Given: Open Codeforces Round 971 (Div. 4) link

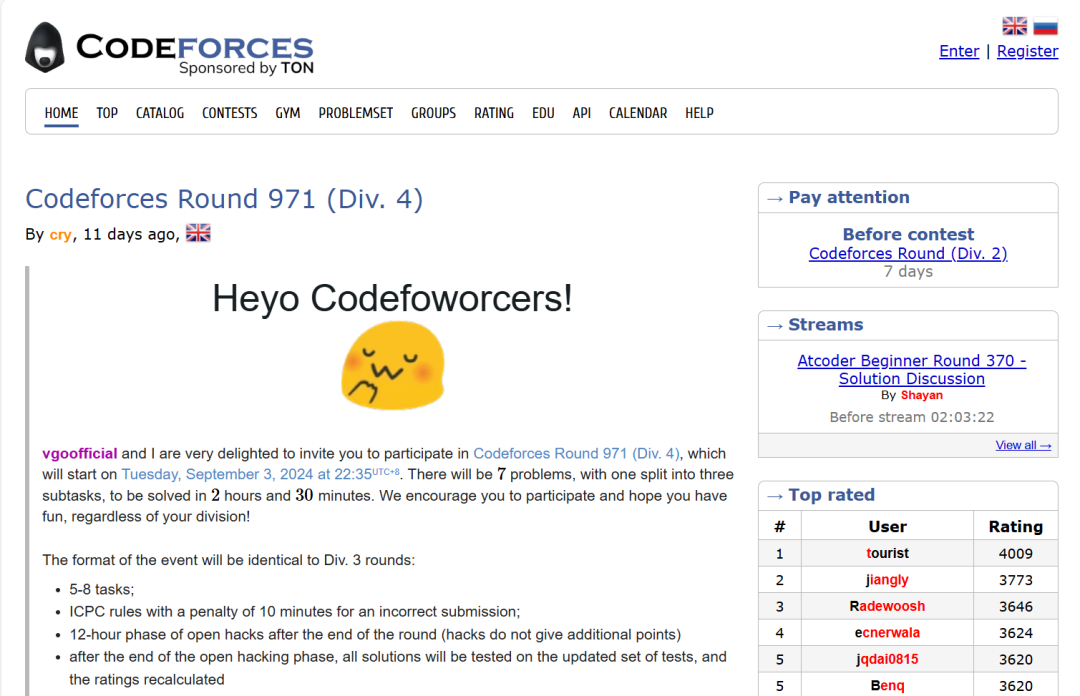Looking at the screenshot, I should click(576, 453).
